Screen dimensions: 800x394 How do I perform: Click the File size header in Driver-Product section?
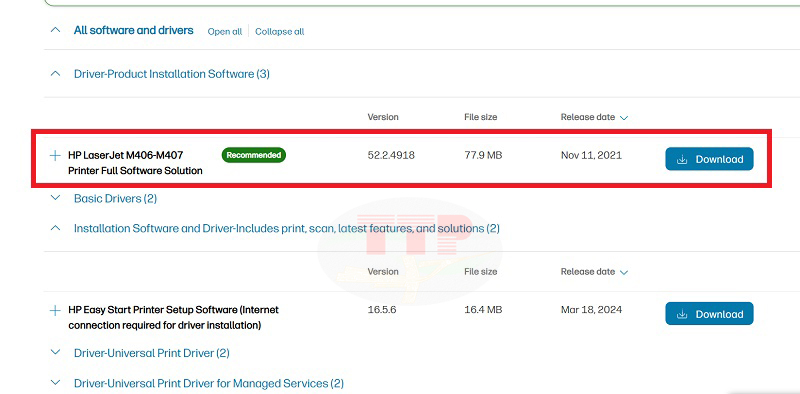tap(481, 117)
